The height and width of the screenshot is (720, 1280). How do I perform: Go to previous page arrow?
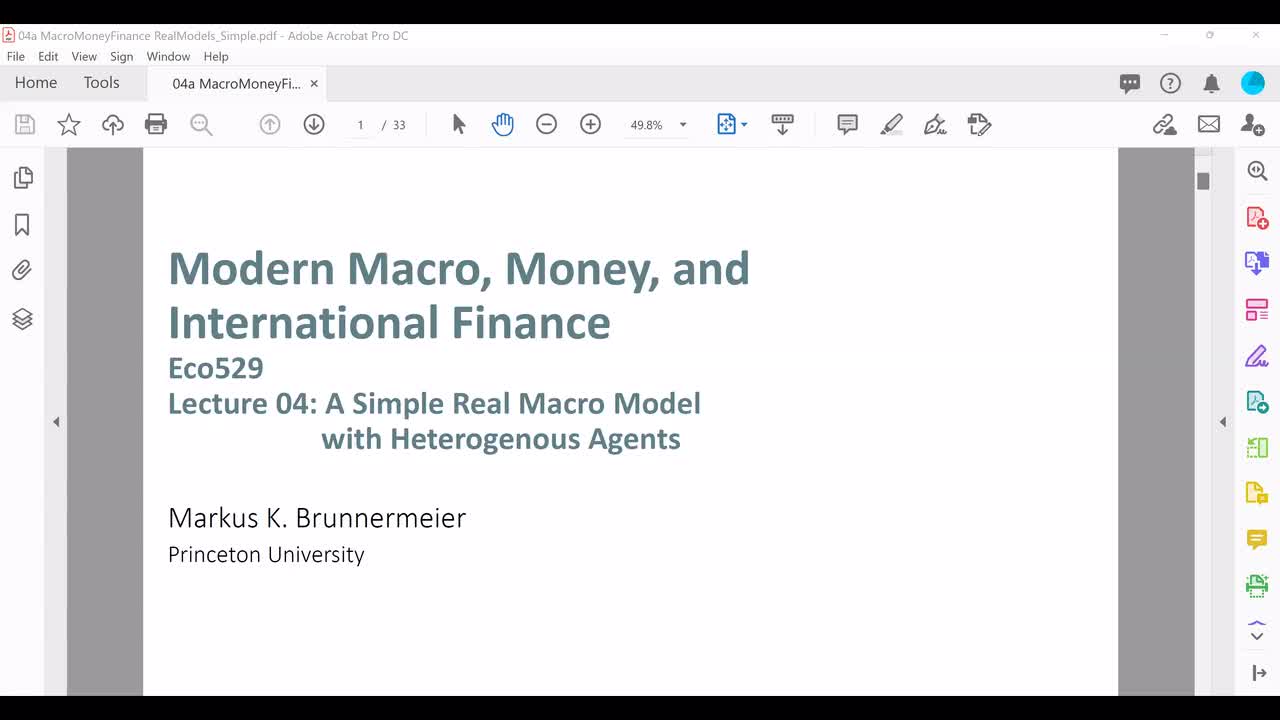(x=270, y=125)
